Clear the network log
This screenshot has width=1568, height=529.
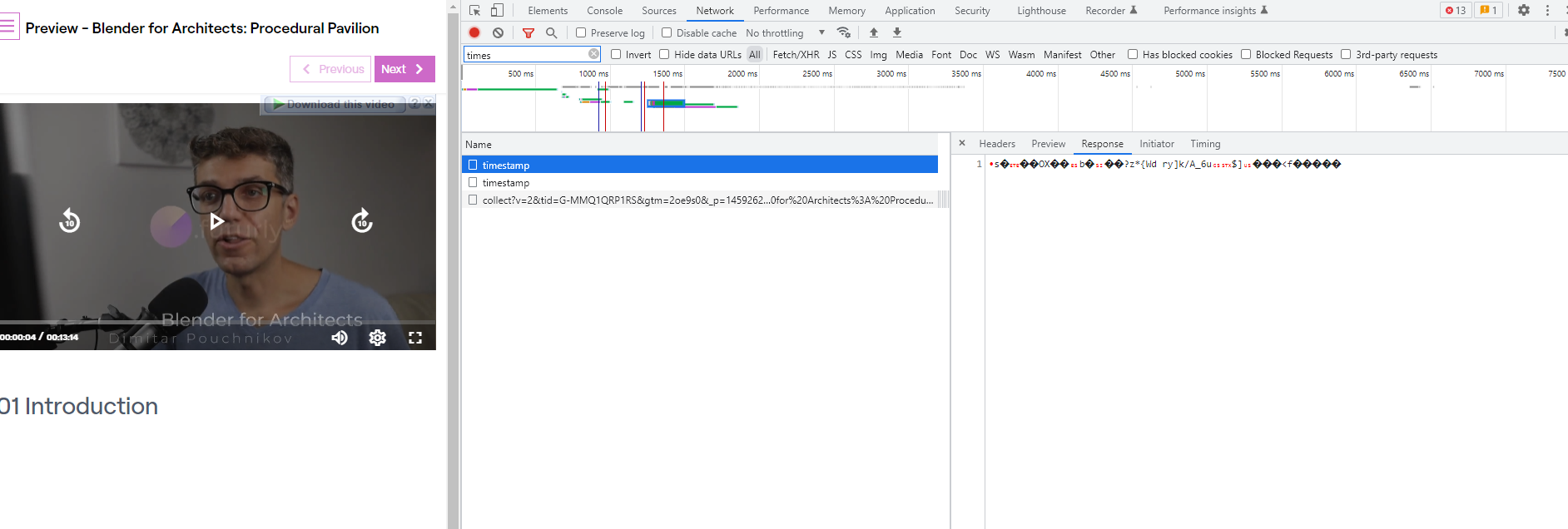(x=498, y=32)
